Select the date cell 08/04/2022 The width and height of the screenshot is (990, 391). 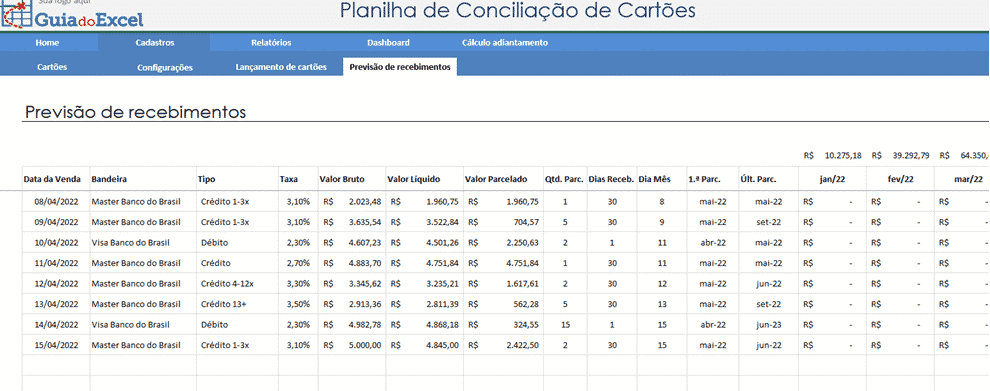pyautogui.click(x=56, y=202)
